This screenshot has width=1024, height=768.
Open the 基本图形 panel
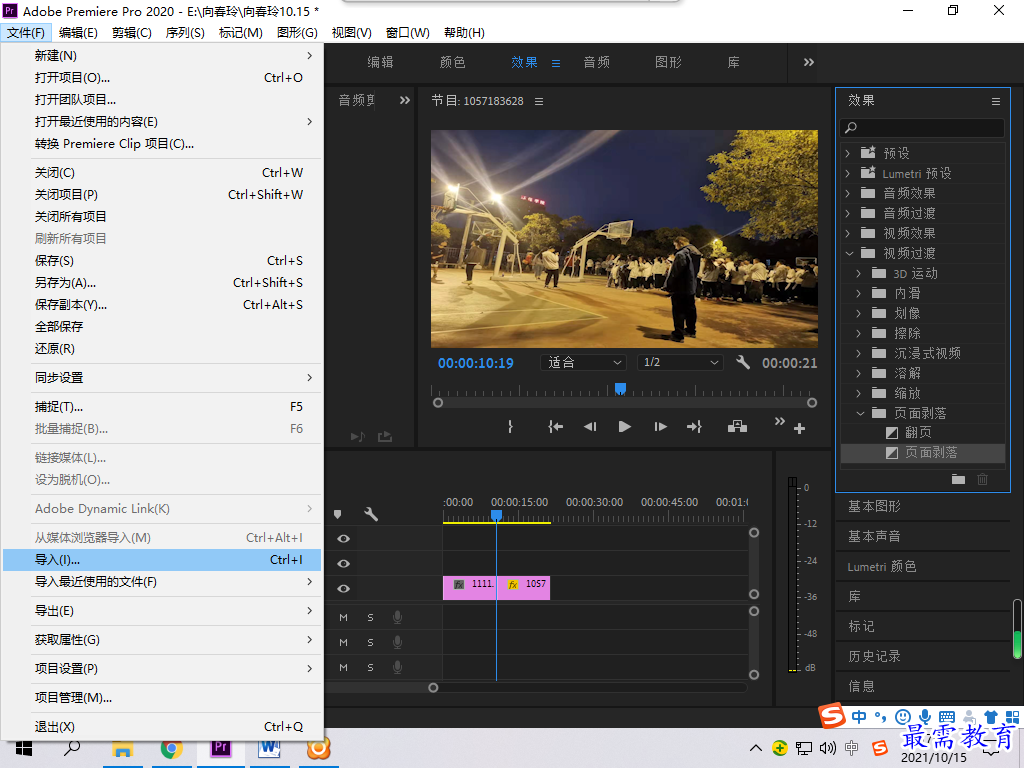point(874,506)
